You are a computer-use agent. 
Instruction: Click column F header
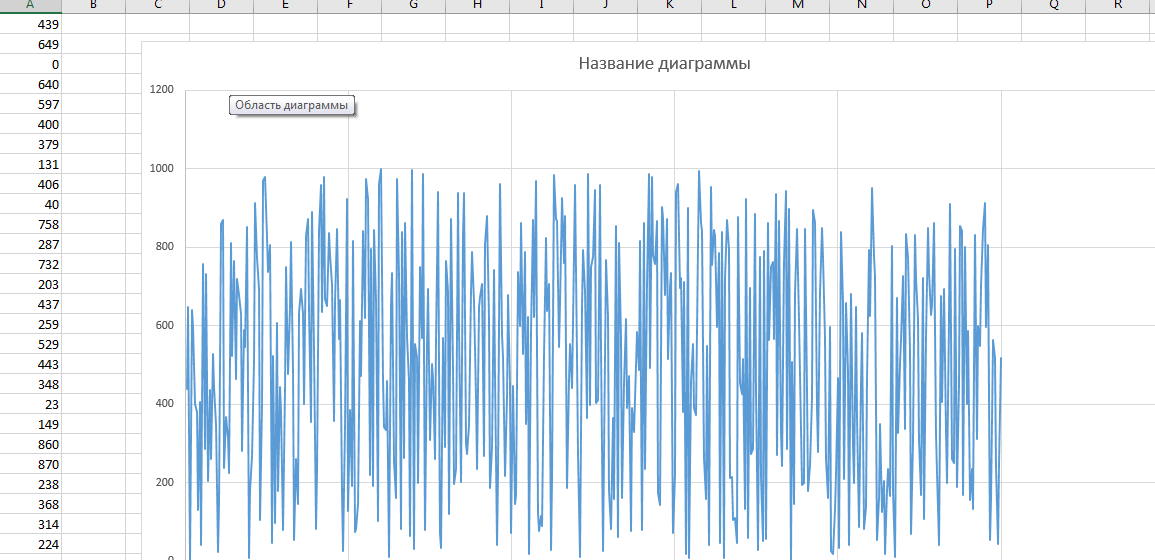[349, 5]
